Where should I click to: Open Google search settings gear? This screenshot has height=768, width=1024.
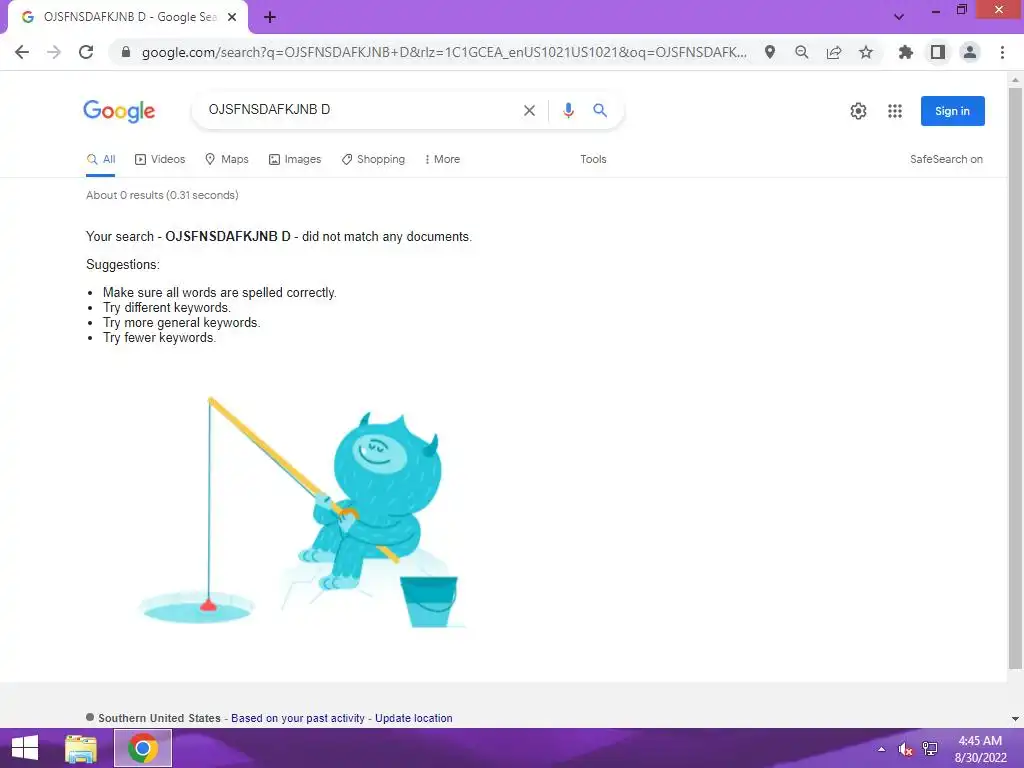[858, 111]
